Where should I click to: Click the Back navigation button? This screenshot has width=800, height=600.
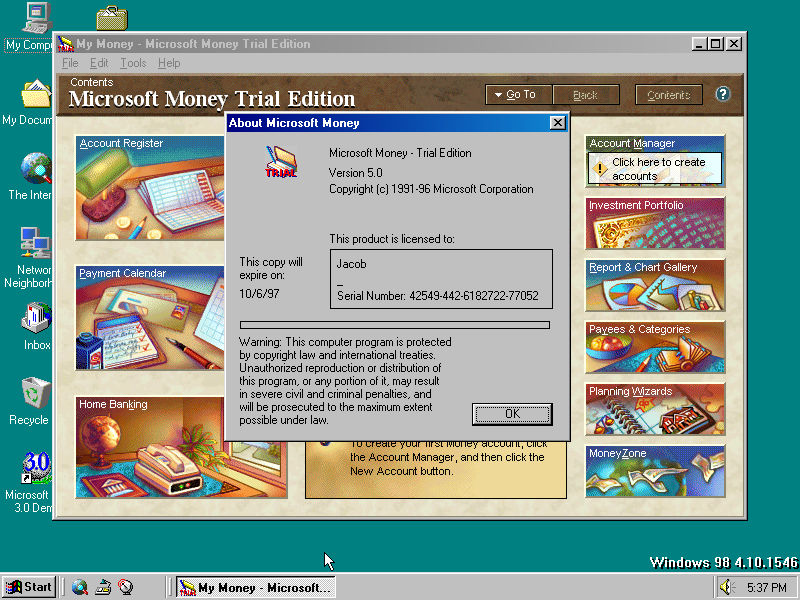tap(585, 94)
